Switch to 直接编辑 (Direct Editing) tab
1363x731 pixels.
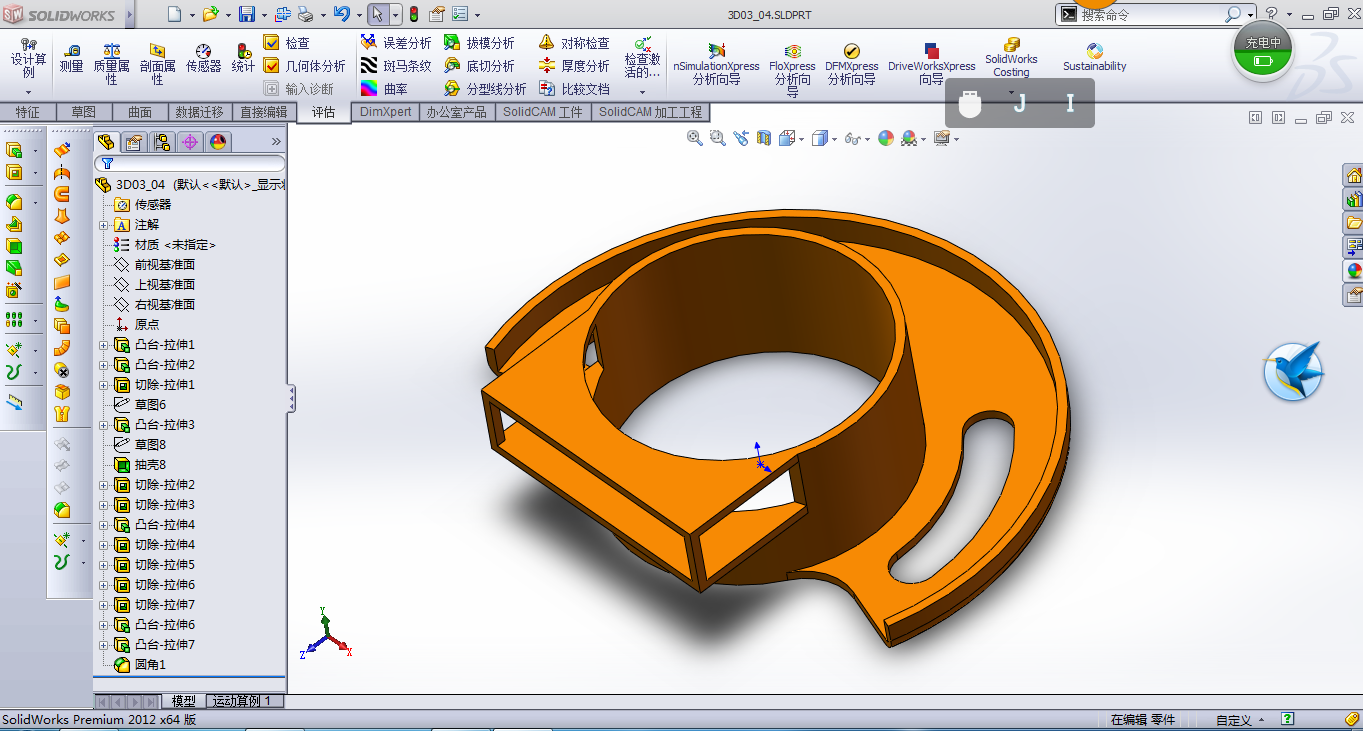263,112
